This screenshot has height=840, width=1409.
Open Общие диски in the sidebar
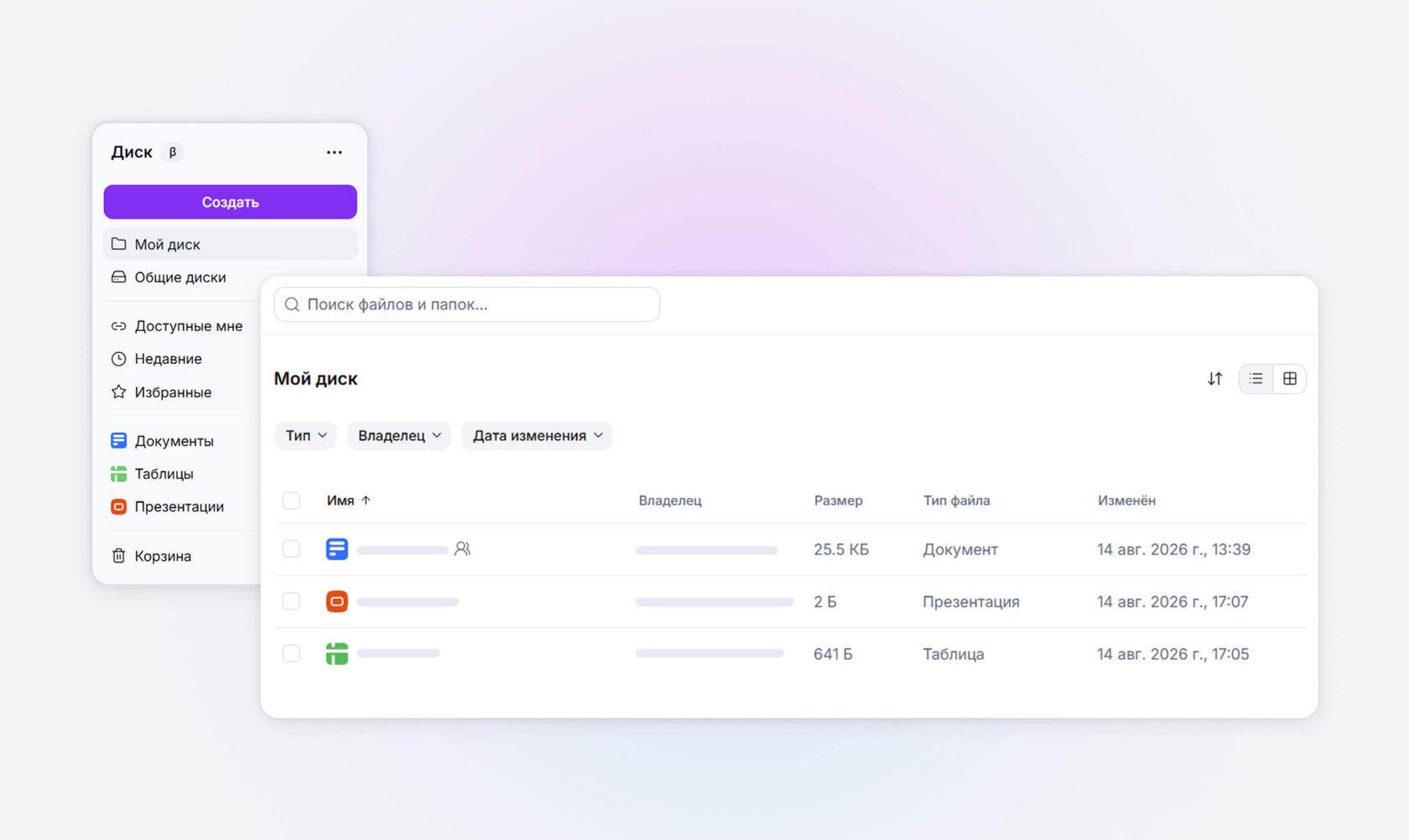pyautogui.click(x=179, y=277)
